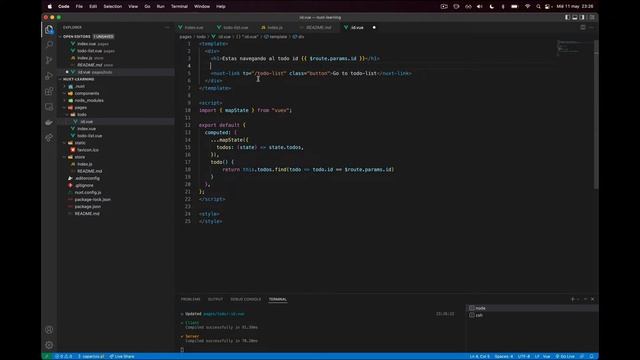Click Ln 4, Col 5 cursor position
The width and height of the screenshot is (640, 360).
480,356
